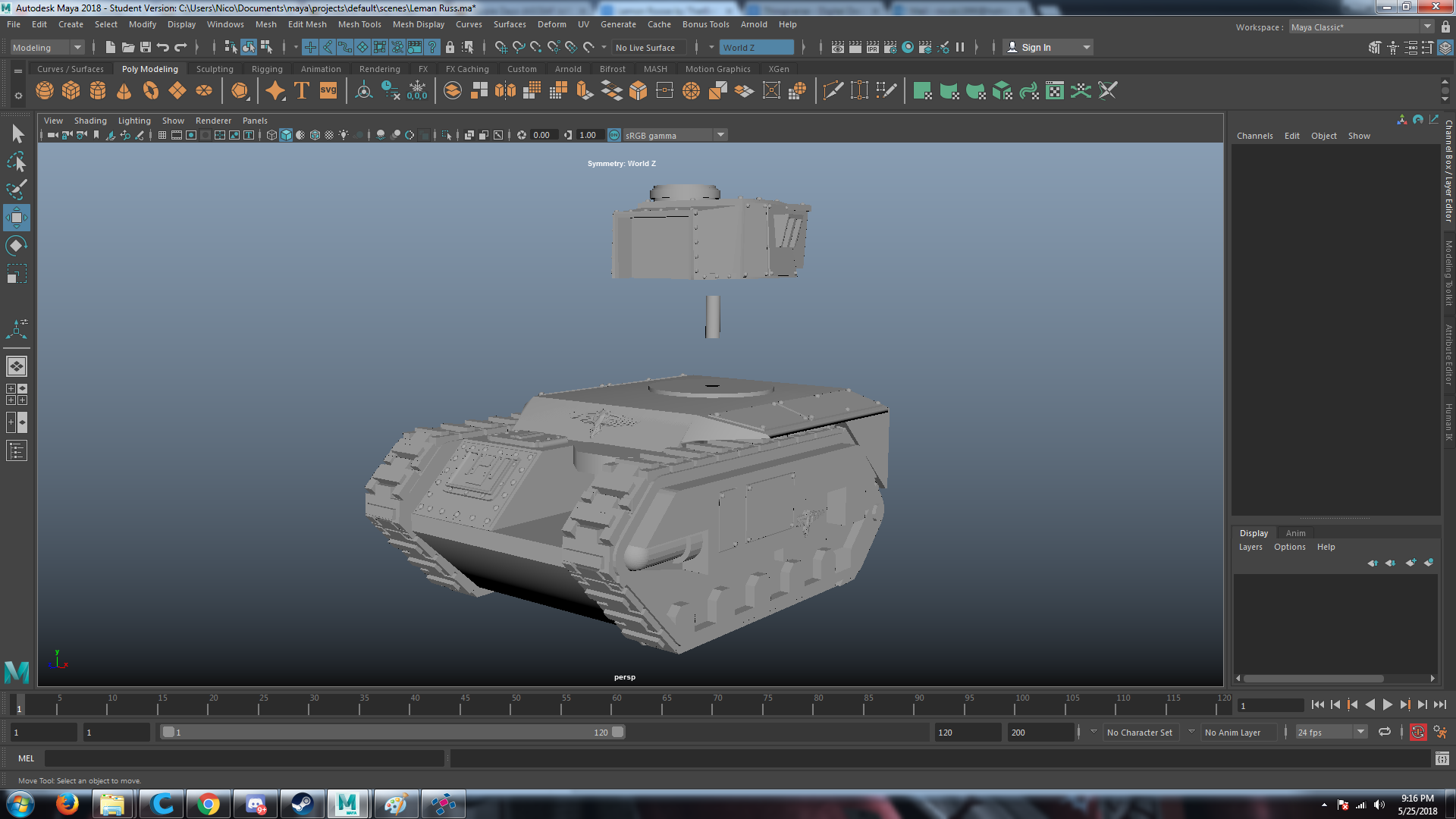Screen dimensions: 1456x819
Task: Activate the Scale tool in toolbox
Action: pyautogui.click(x=17, y=274)
